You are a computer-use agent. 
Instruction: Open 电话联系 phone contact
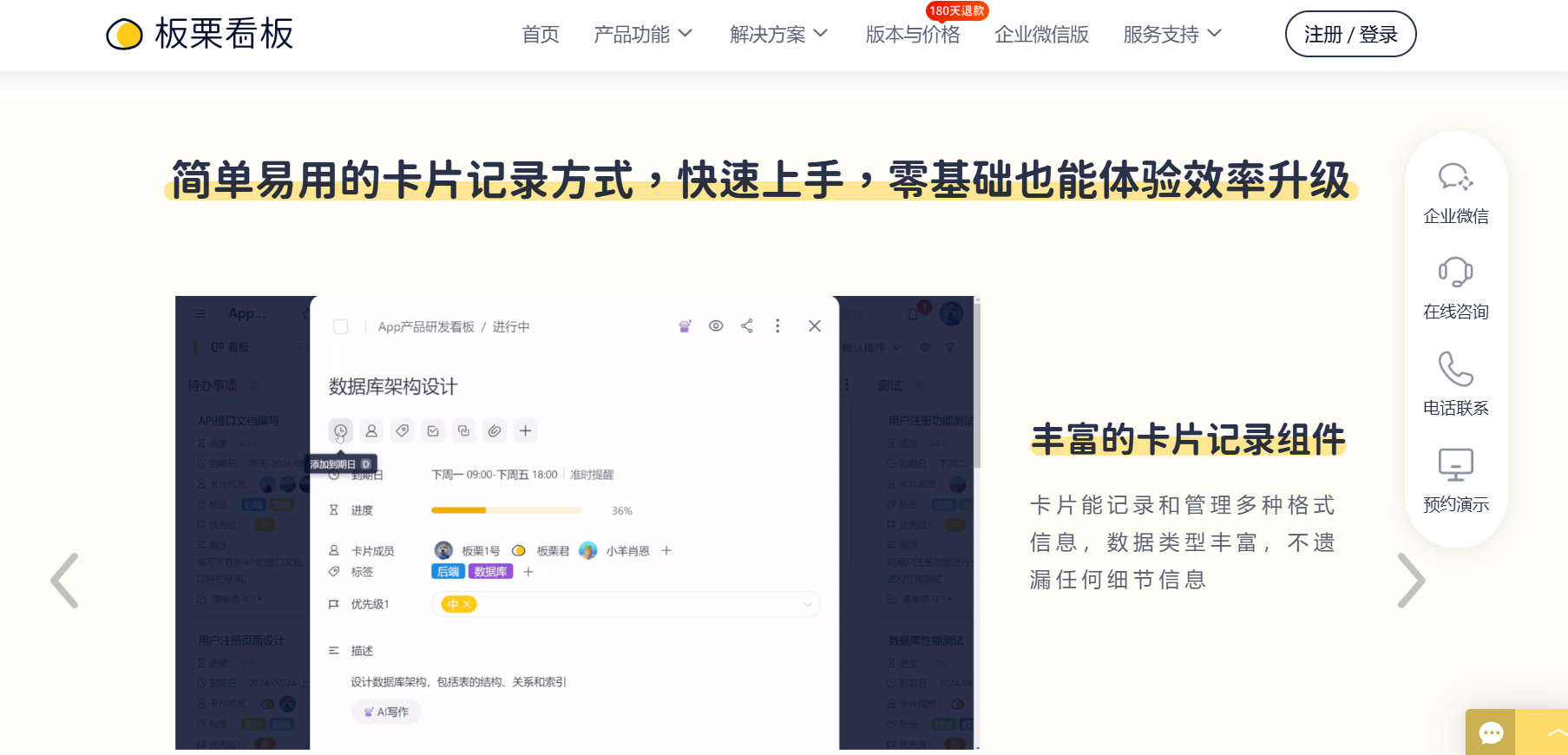[1456, 384]
